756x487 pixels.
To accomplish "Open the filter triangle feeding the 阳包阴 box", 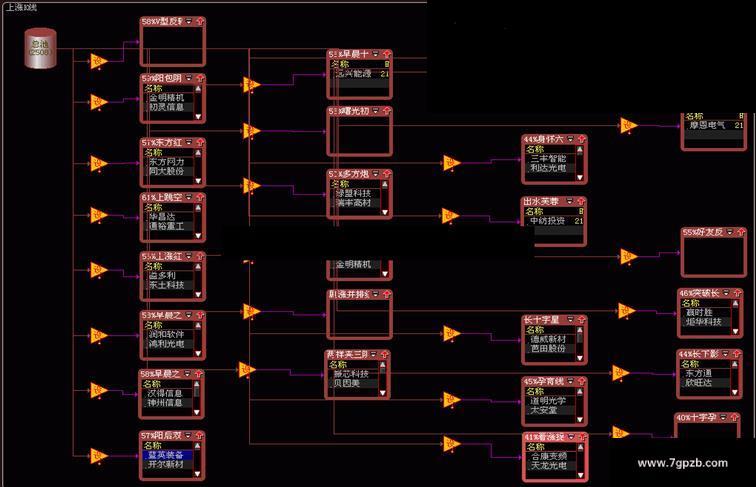I will 99,102.
